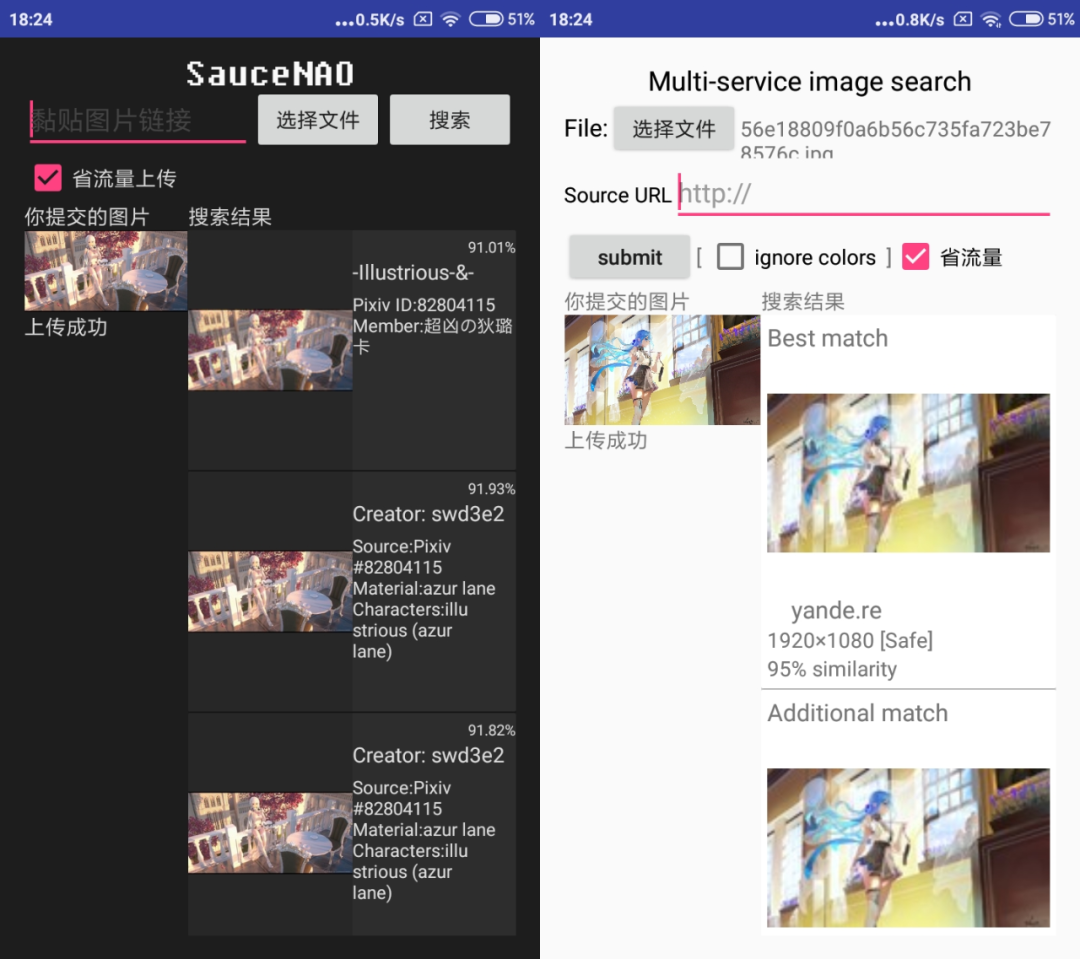Image resolution: width=1080 pixels, height=959 pixels.
Task: Select the -Illustrious-&- result title
Action: point(413,273)
